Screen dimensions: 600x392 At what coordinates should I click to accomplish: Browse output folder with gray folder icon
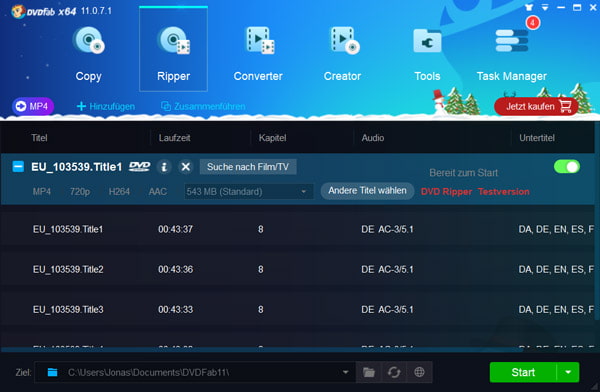point(369,372)
